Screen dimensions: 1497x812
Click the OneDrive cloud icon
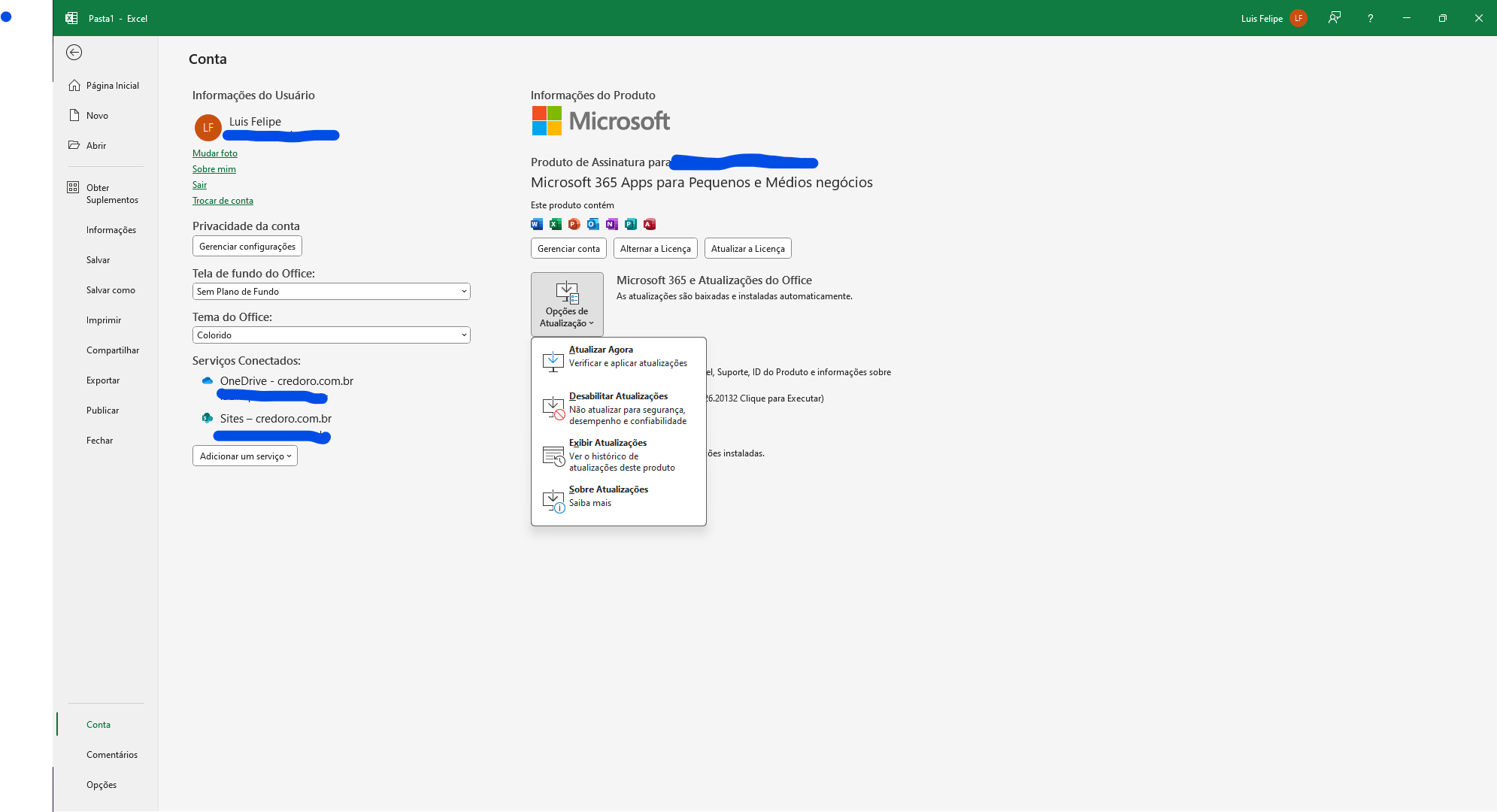click(x=208, y=380)
